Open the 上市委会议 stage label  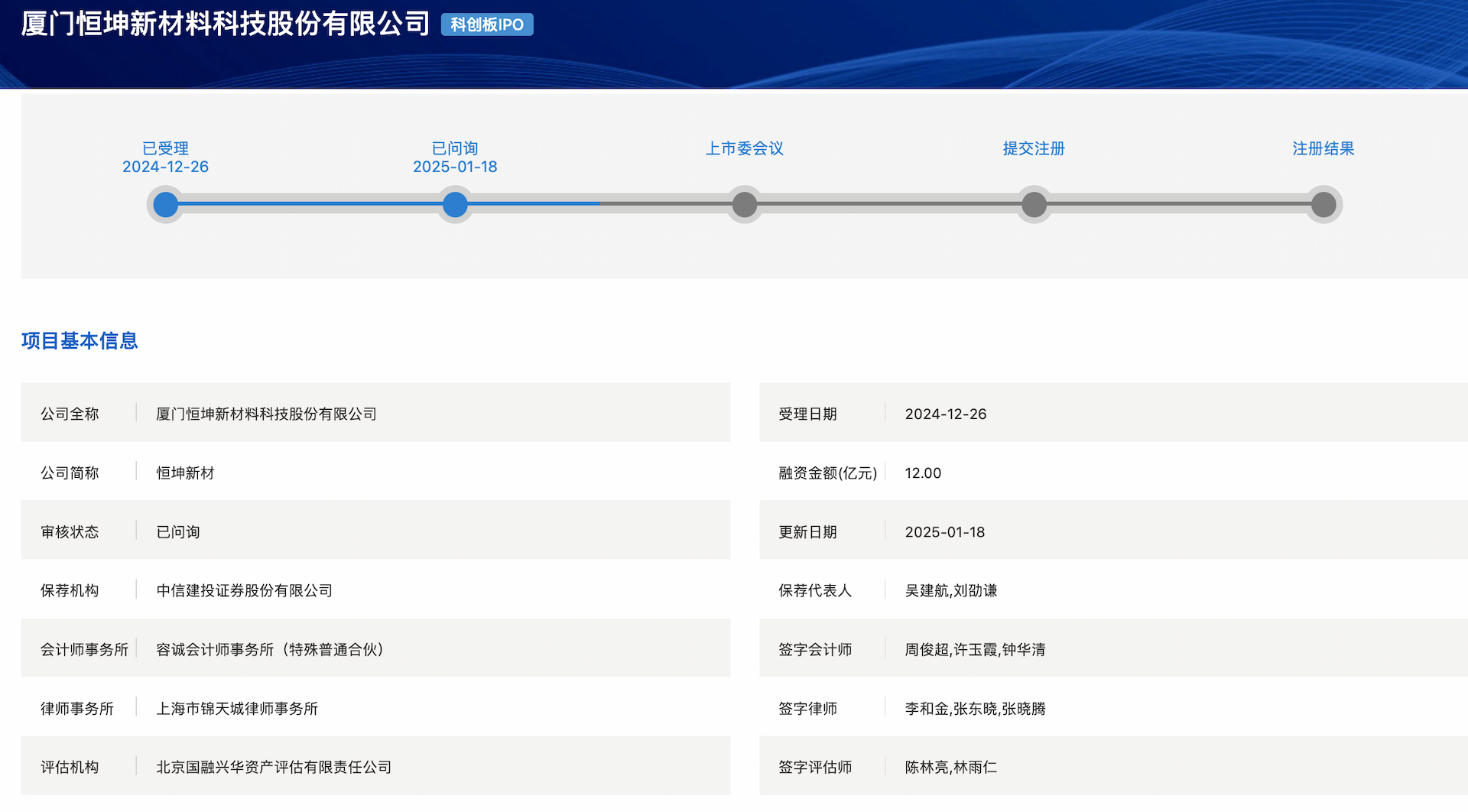pos(744,148)
